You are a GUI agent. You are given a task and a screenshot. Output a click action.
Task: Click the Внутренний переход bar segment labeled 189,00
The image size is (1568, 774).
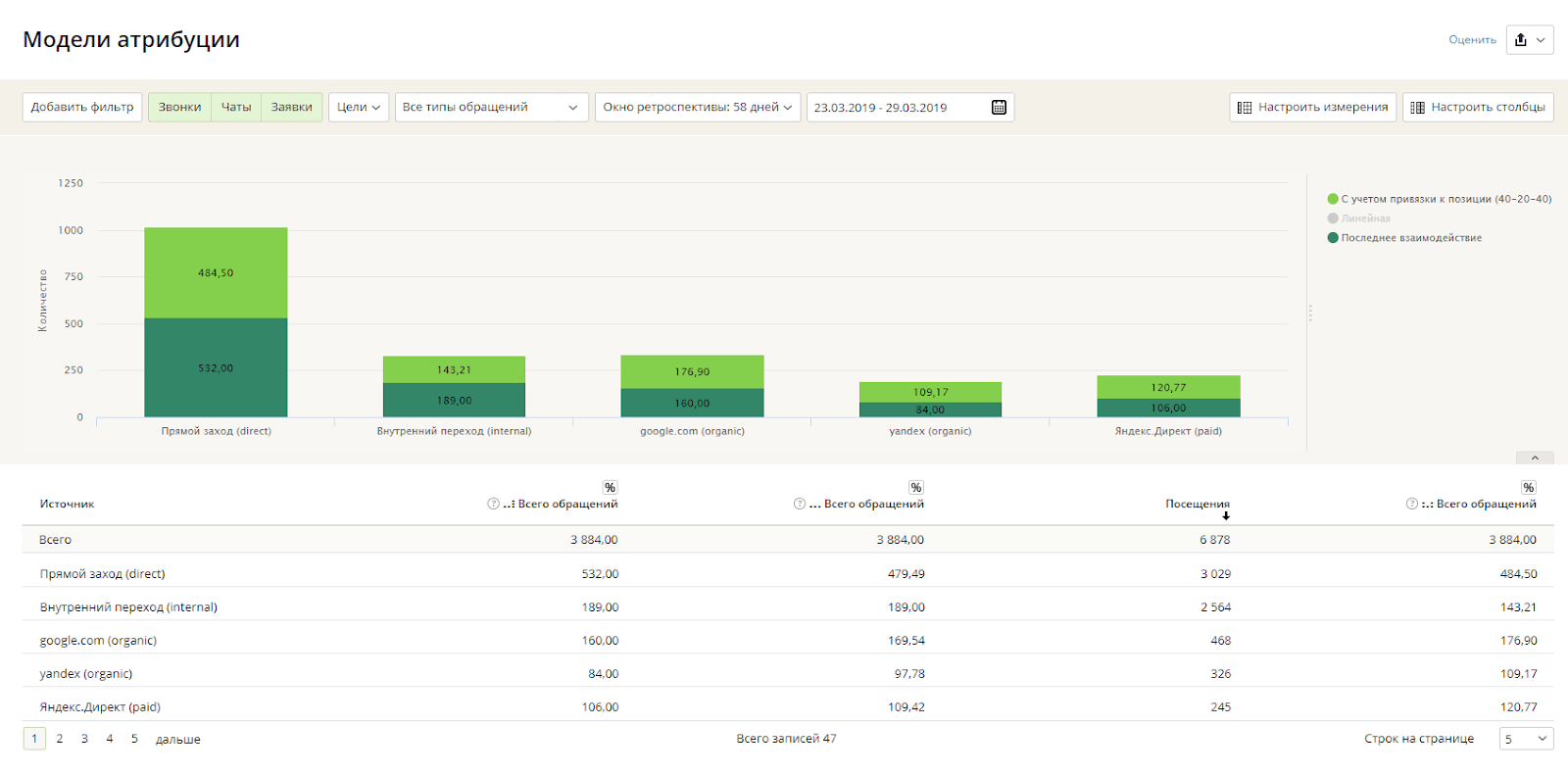454,400
